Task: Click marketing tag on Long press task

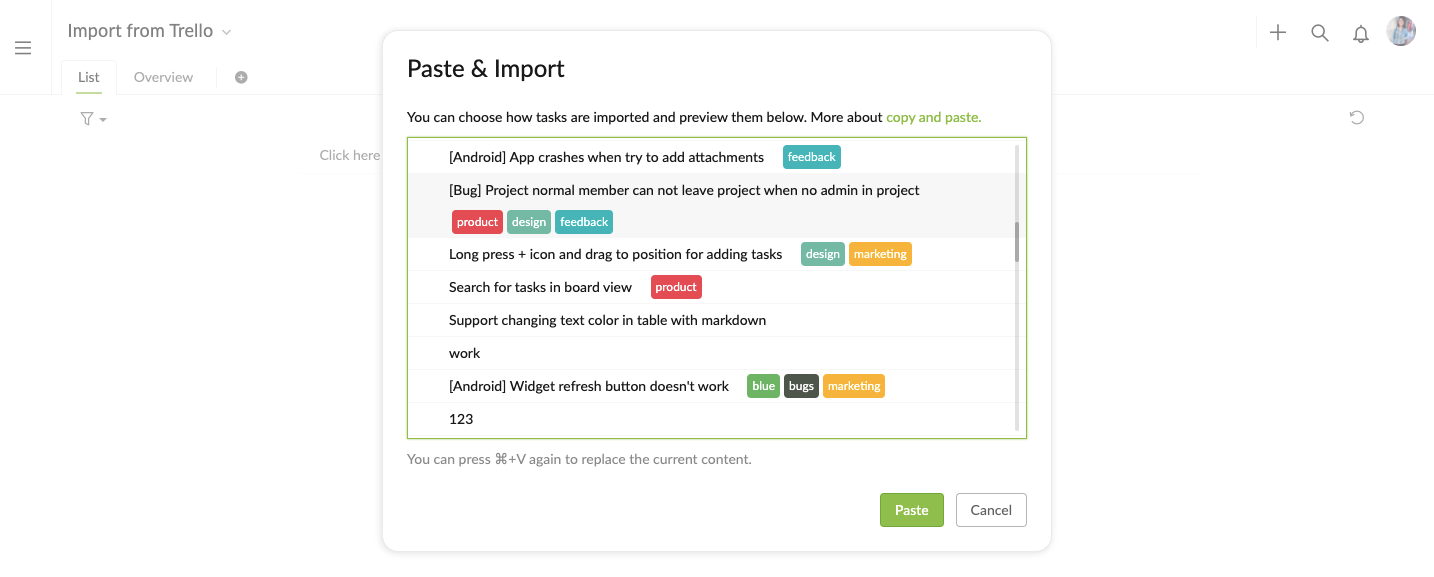Action: click(881, 254)
